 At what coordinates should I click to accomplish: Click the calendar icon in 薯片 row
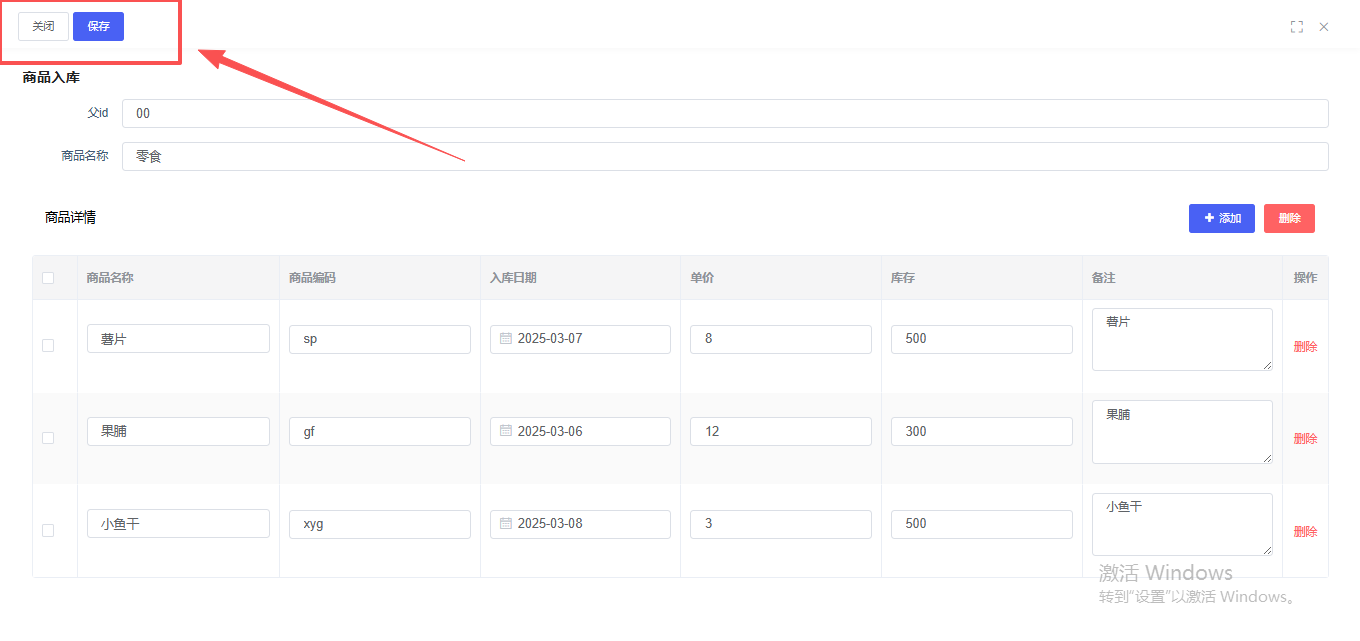click(506, 339)
